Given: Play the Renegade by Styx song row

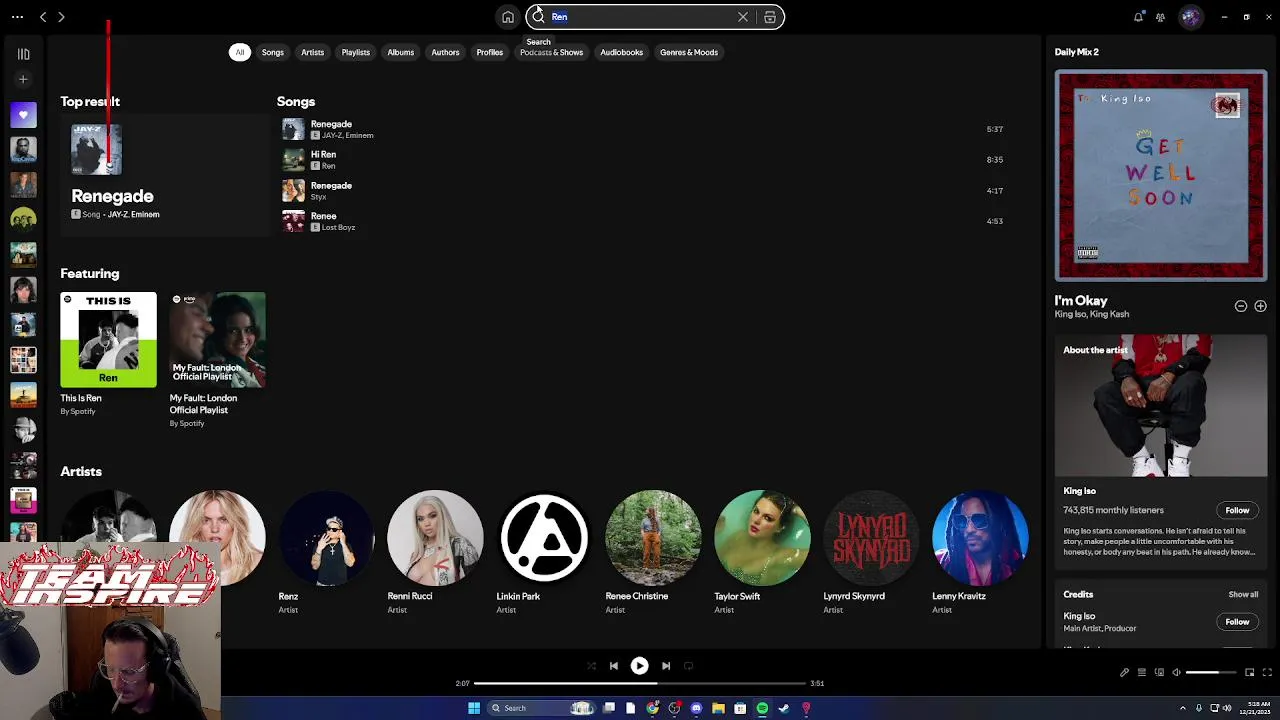Looking at the screenshot, I should pyautogui.click(x=642, y=190).
